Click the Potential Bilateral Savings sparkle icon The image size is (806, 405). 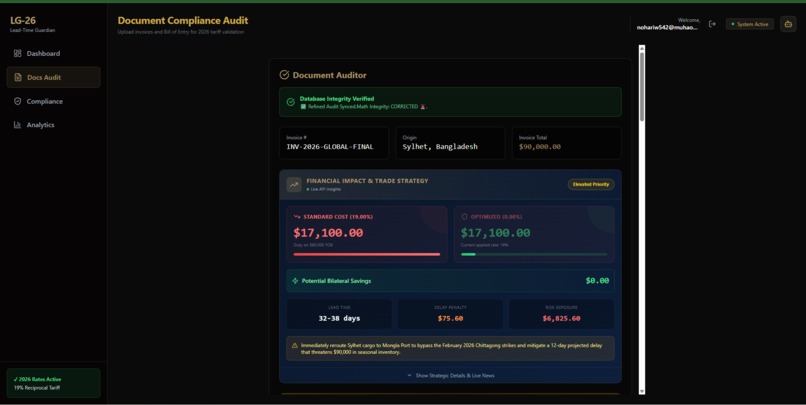[295, 281]
